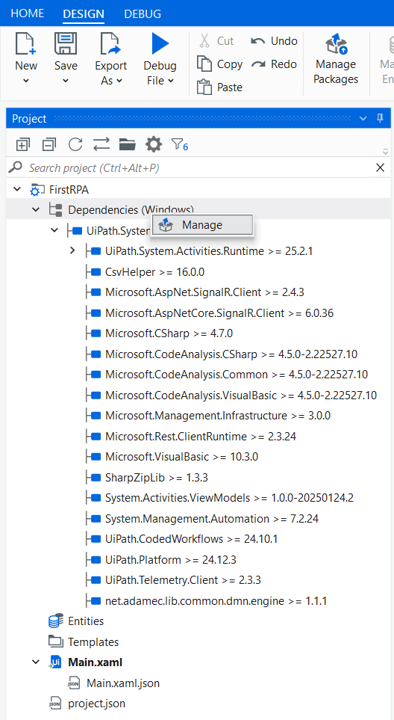This screenshot has width=394, height=720.
Task: Select Microsoft.Rest.ClientRuntime dependency
Action: click(x=200, y=436)
